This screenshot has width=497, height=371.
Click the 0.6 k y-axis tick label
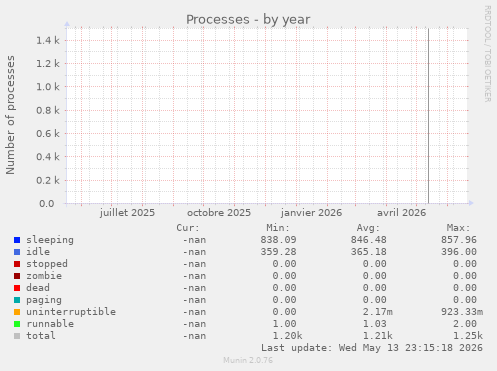click(x=48, y=134)
